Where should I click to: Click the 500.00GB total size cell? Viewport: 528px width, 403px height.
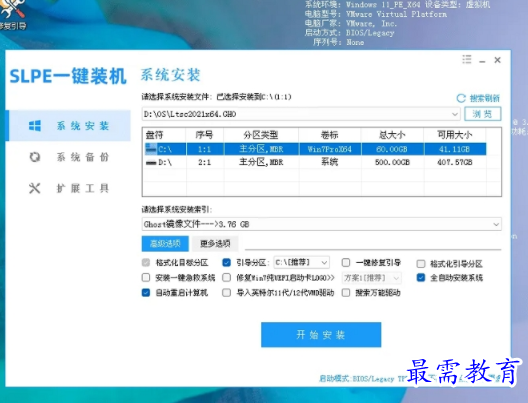click(x=392, y=162)
